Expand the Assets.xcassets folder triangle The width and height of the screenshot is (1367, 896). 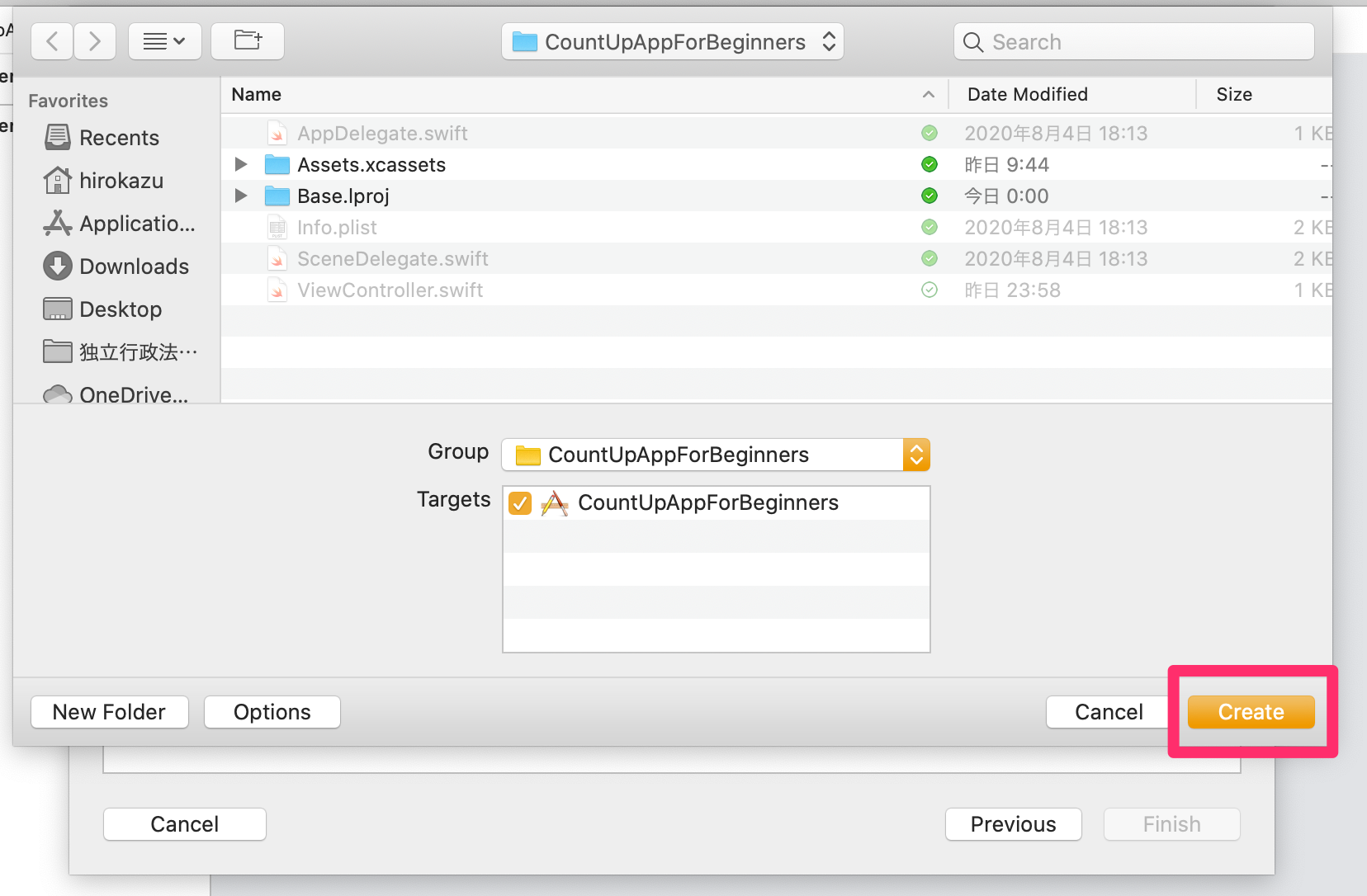tap(241, 164)
